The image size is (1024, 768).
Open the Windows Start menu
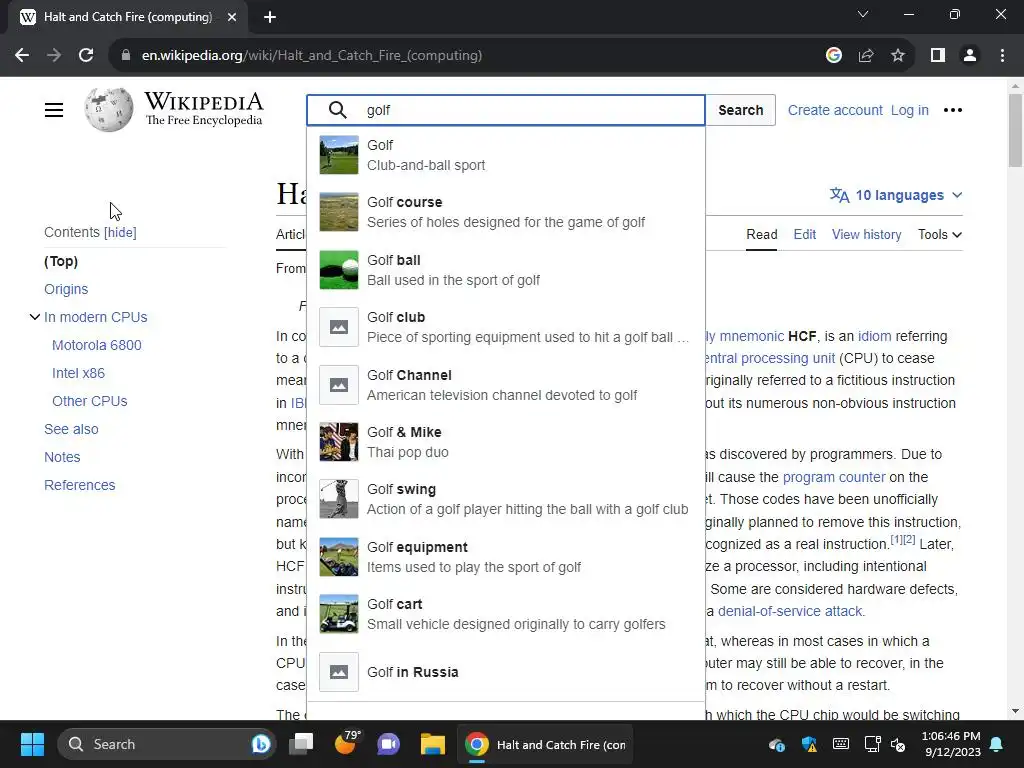(32, 744)
